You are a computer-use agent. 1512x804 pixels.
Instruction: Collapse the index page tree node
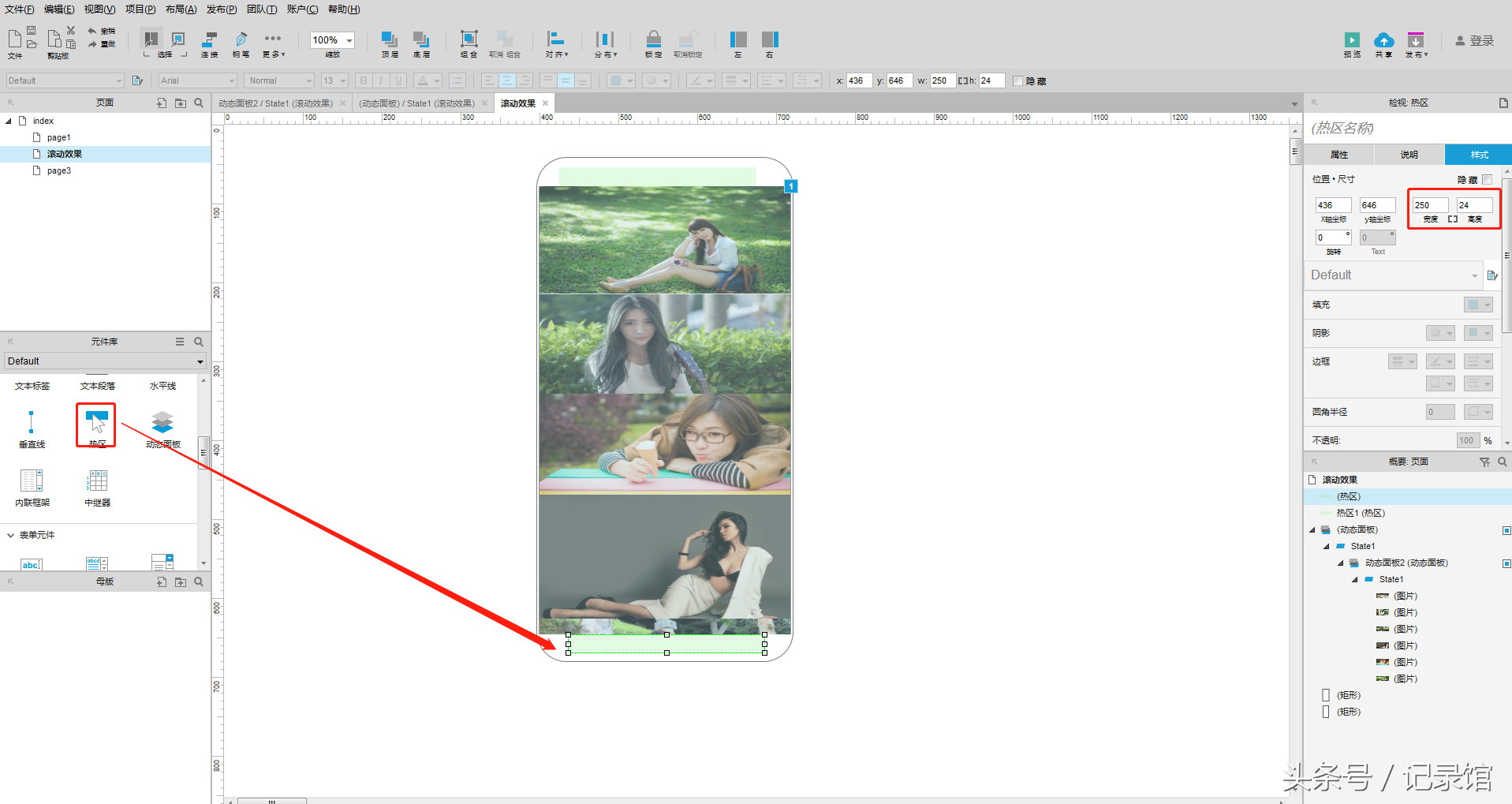[9, 121]
